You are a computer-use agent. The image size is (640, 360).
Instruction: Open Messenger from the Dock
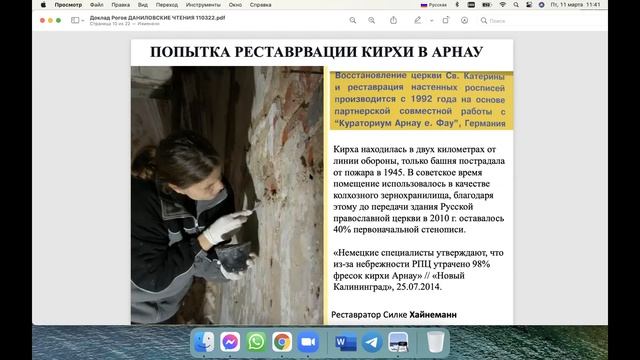point(230,342)
